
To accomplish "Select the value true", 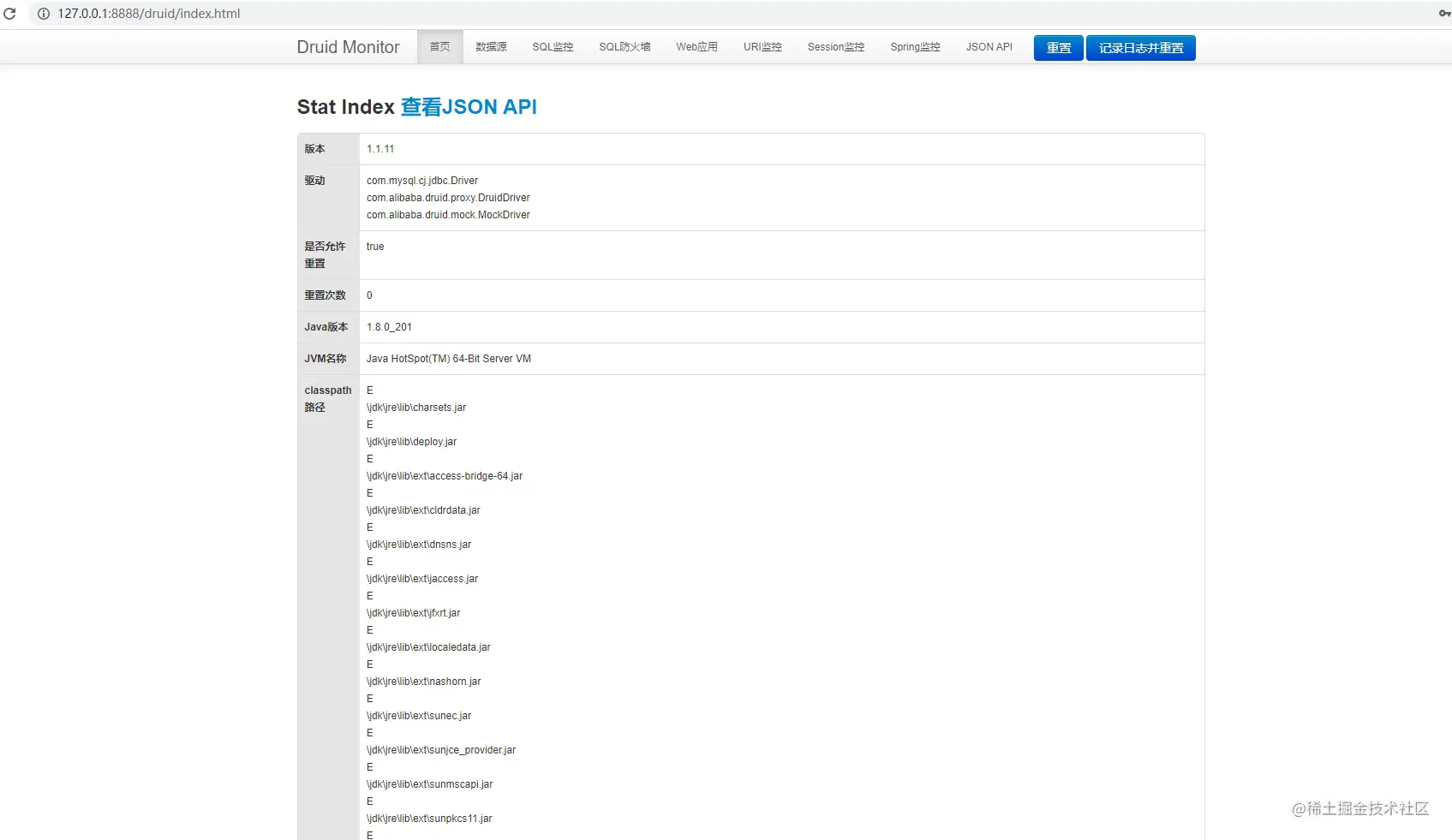I will point(375,247).
